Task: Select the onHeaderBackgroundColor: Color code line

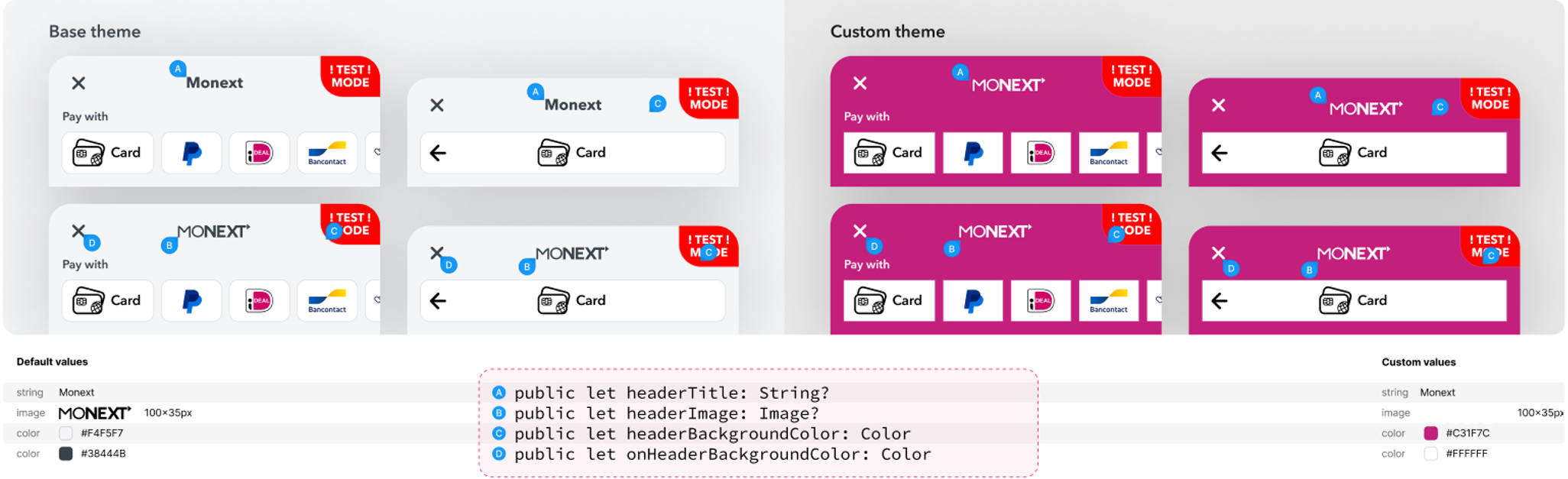Action: tap(722, 455)
